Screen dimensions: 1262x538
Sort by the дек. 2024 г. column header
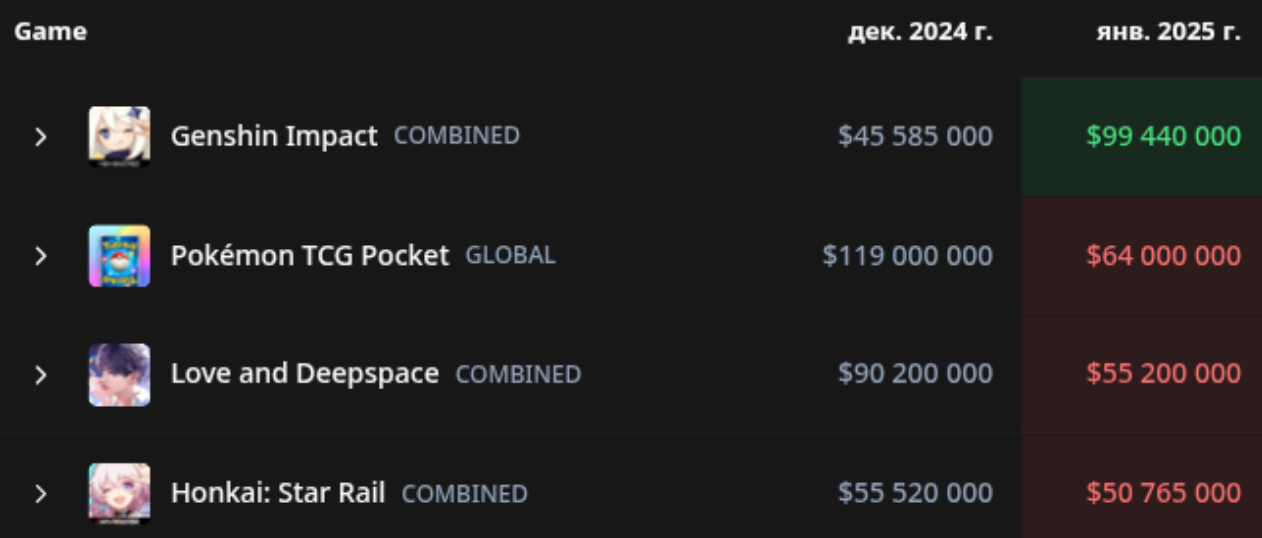click(920, 32)
